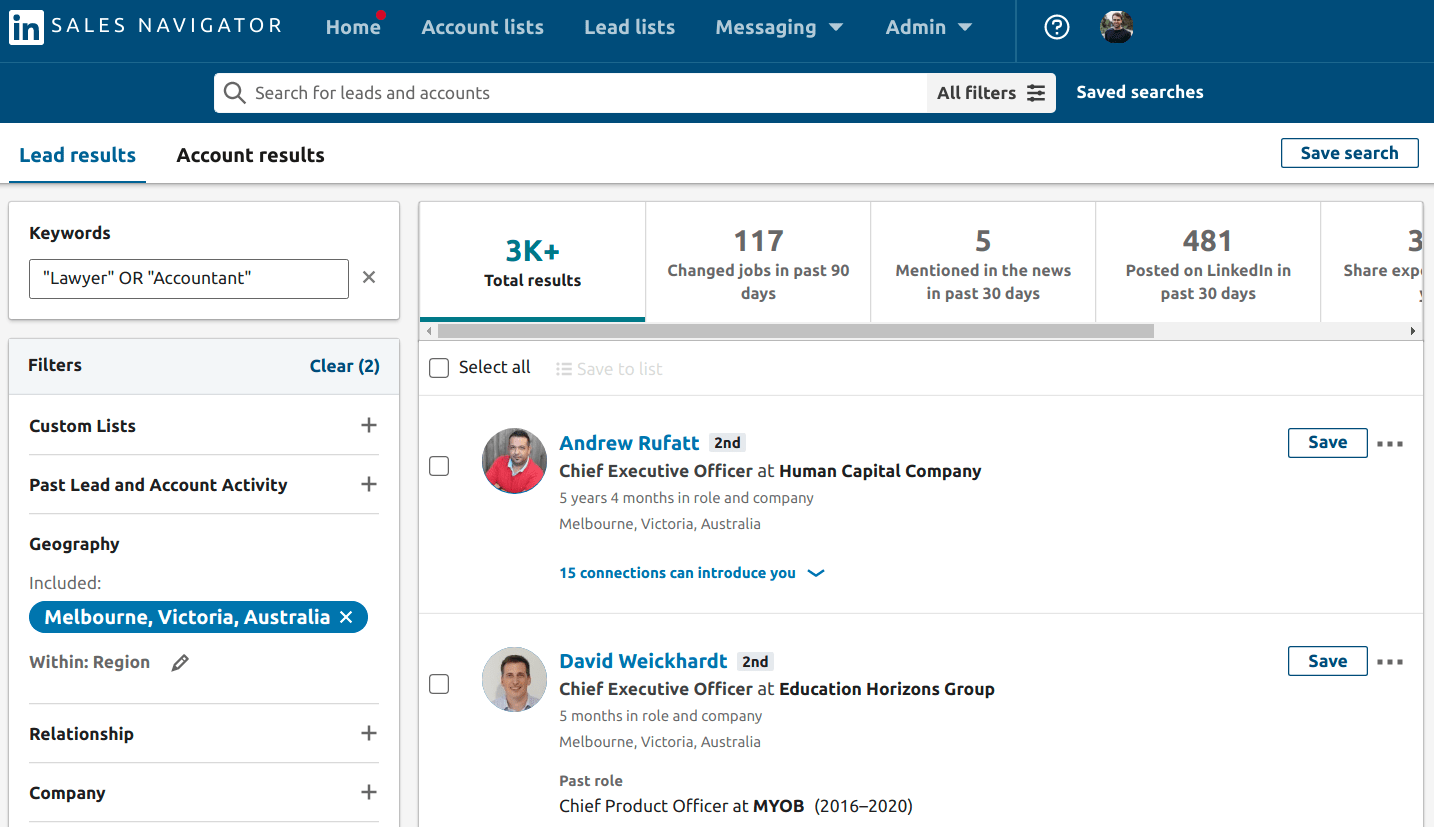Remove the Melbourne, Victoria, Australia geography chip
The height and width of the screenshot is (827, 1434).
pos(346,618)
